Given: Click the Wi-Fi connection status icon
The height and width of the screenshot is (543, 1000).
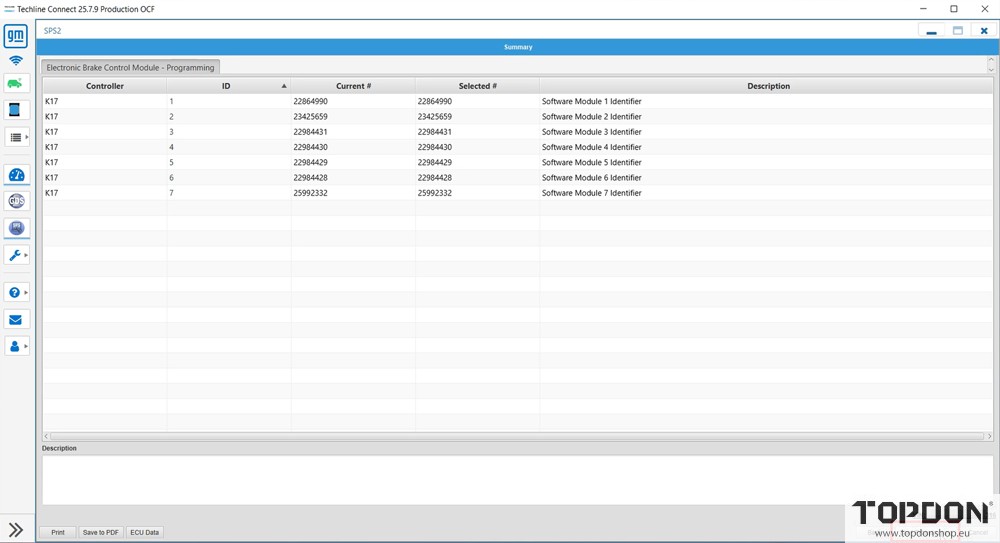Looking at the screenshot, I should [16, 61].
